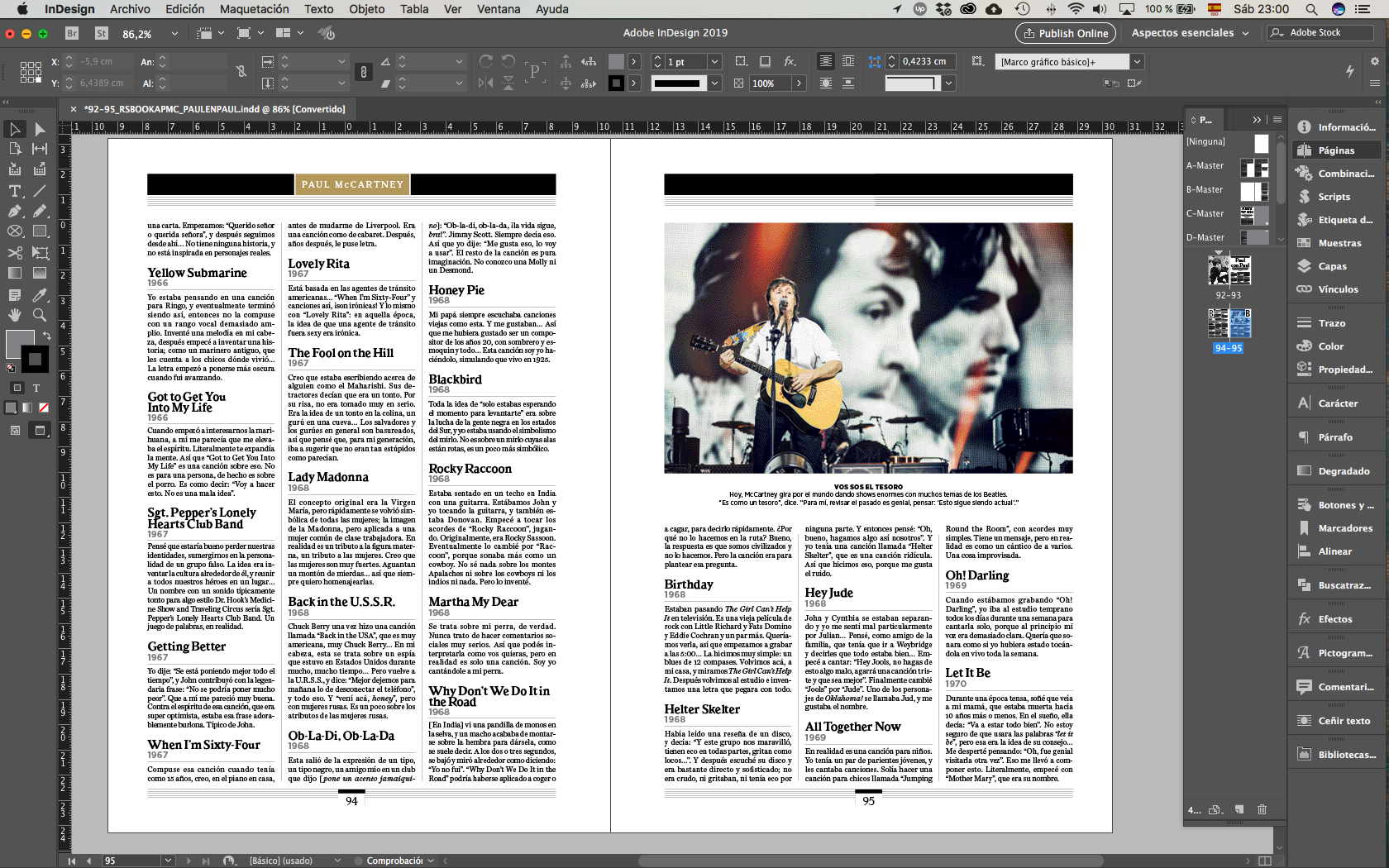Open the Ventana menu

[x=498, y=9]
